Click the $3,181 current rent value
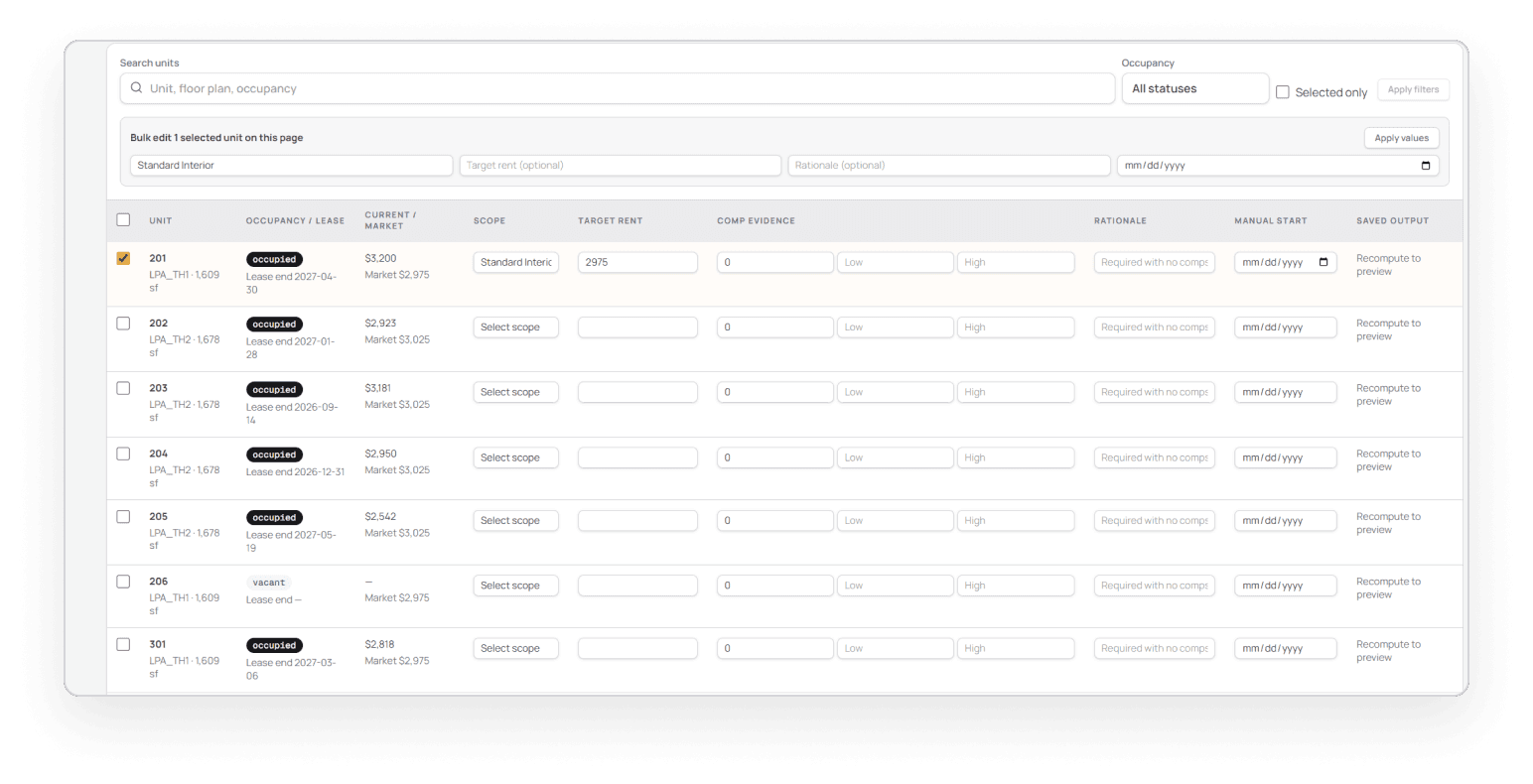This screenshot has width=1533, height=784. pos(378,389)
